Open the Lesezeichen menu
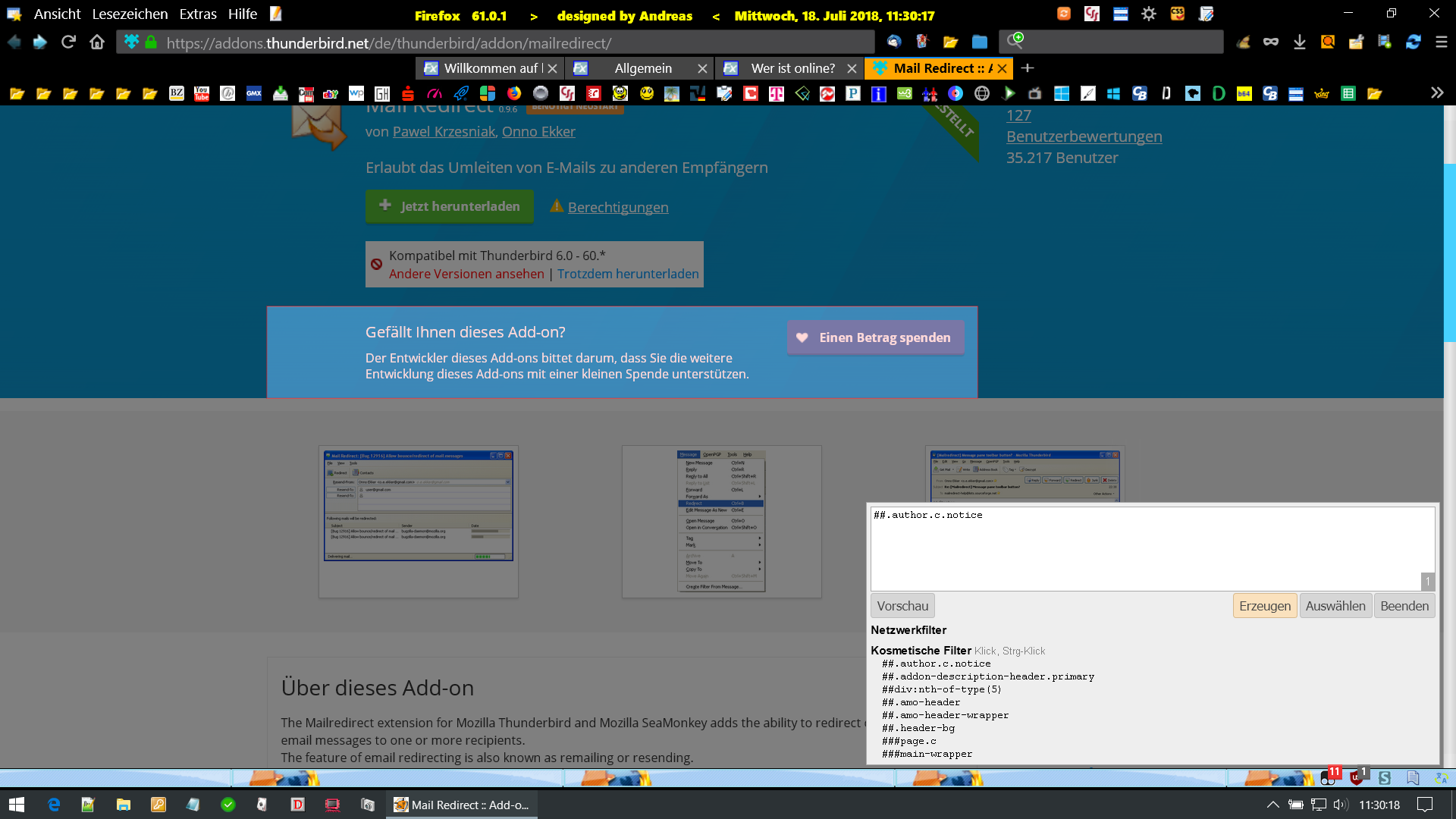 coord(130,14)
